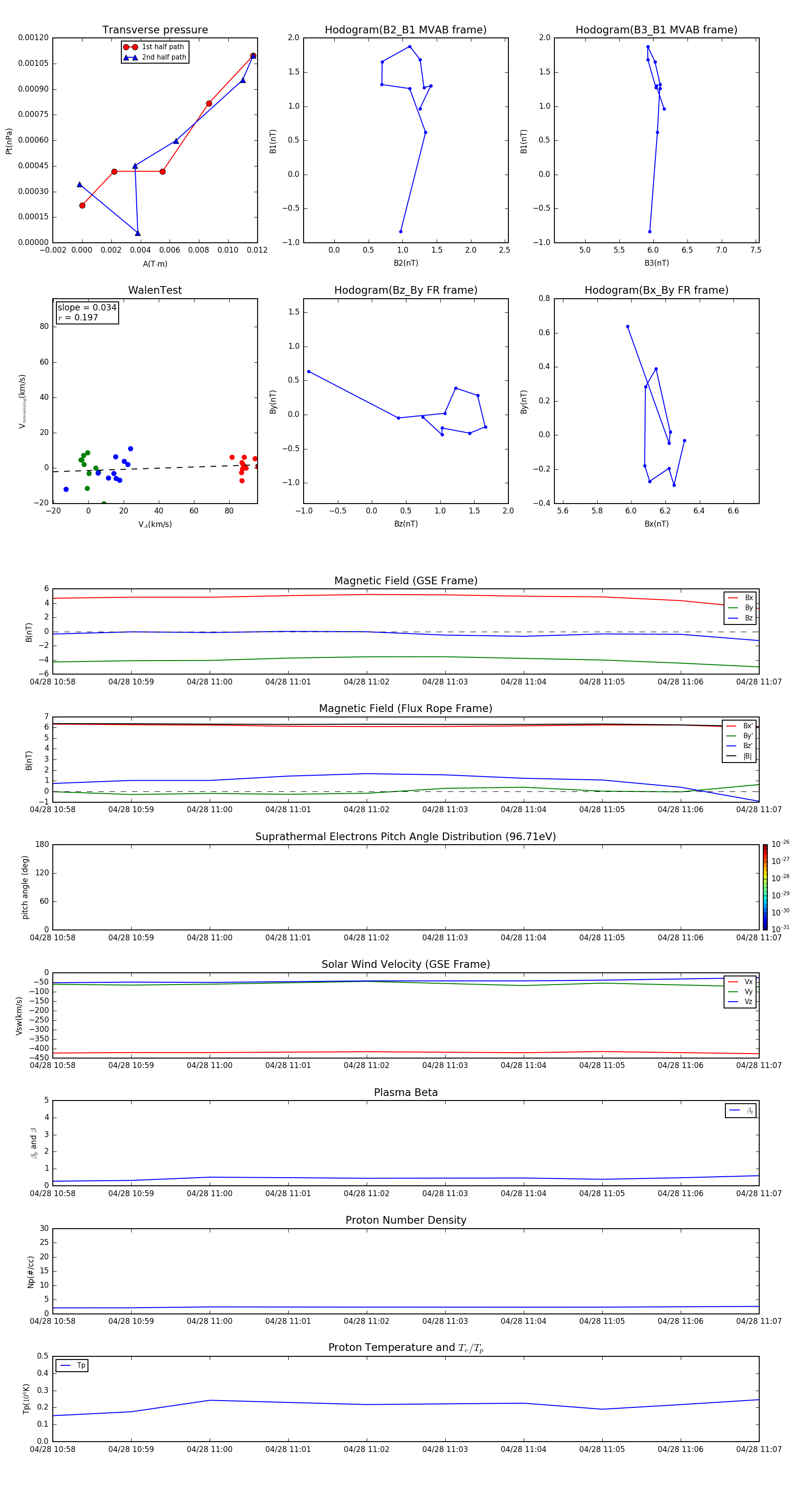Click the "pitch angle (deg)" y-axis label
This screenshot has height=1489, width=812.
pos(25,887)
